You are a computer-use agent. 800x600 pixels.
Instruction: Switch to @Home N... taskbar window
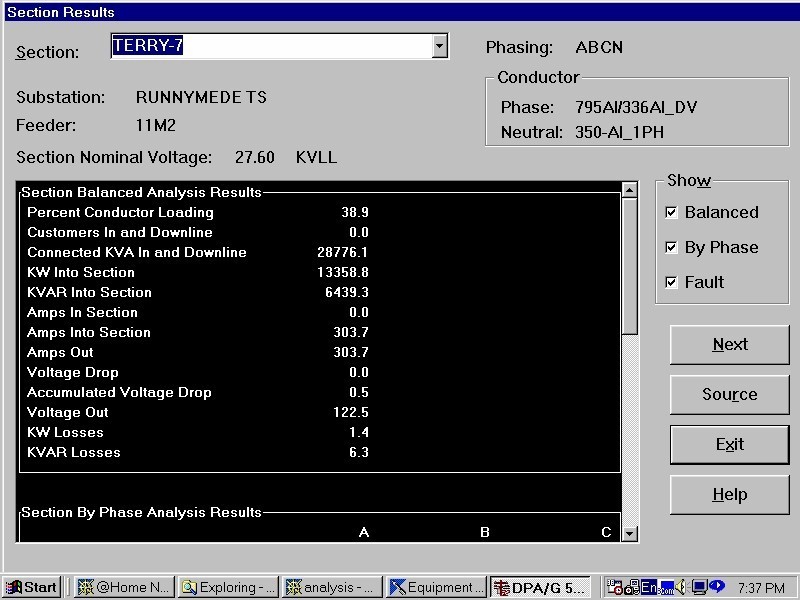pyautogui.click(x=124, y=587)
